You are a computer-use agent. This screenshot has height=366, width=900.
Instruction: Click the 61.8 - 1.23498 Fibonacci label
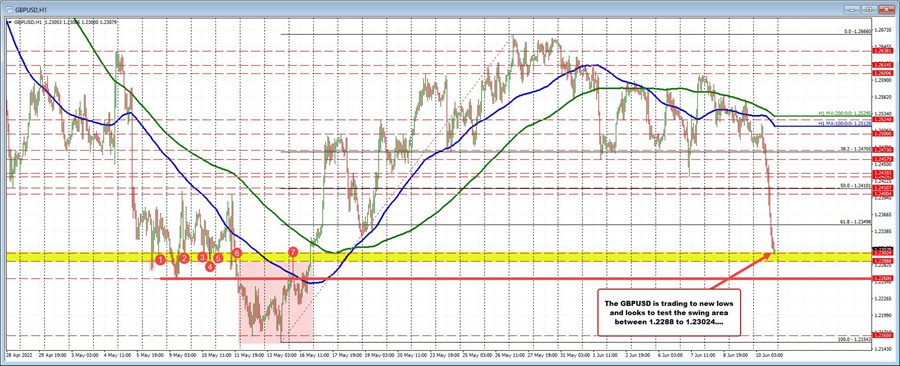click(x=856, y=221)
